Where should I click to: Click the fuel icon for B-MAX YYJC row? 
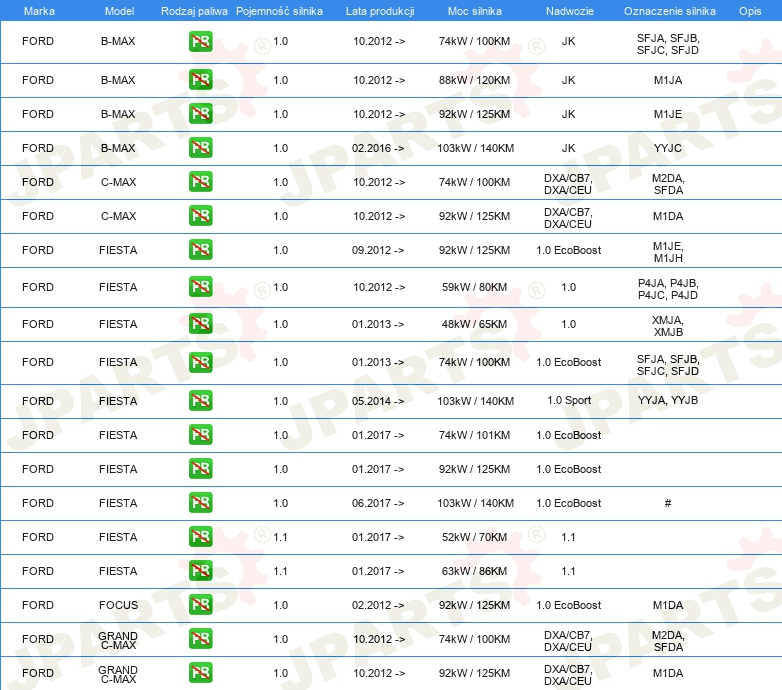(200, 148)
